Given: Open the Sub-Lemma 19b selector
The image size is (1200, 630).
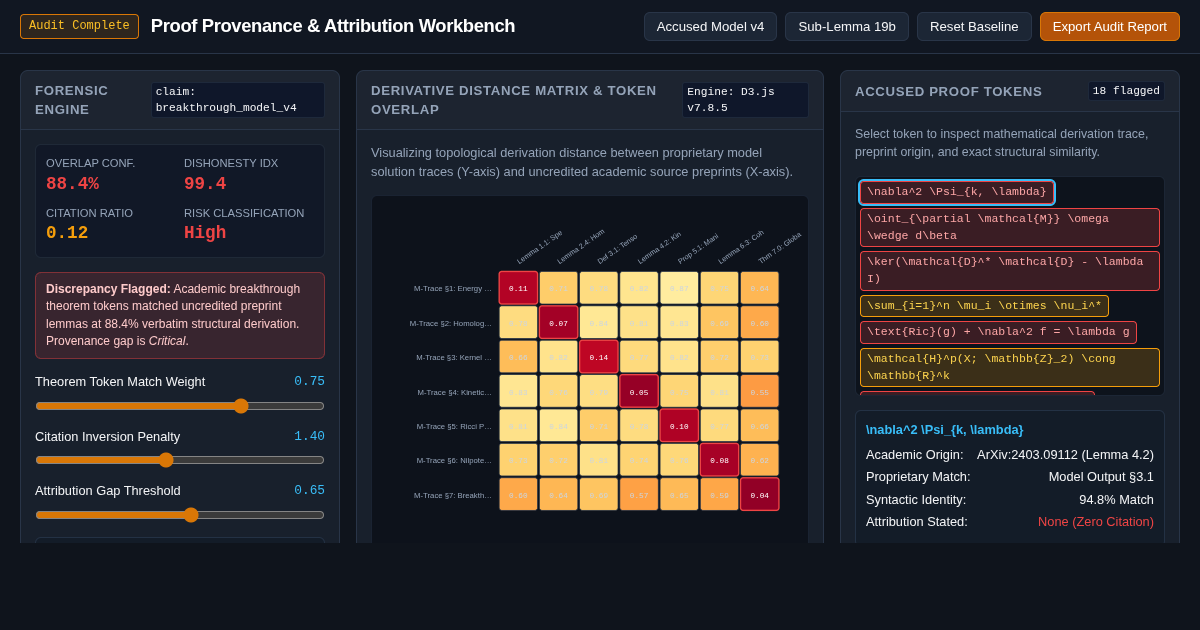Looking at the screenshot, I should (847, 26).
